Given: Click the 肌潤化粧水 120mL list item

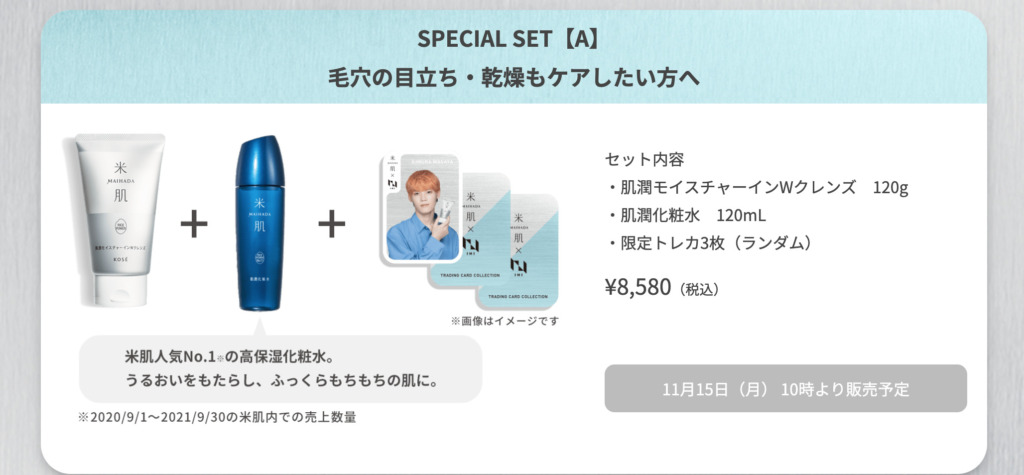Looking at the screenshot, I should click(x=686, y=216).
